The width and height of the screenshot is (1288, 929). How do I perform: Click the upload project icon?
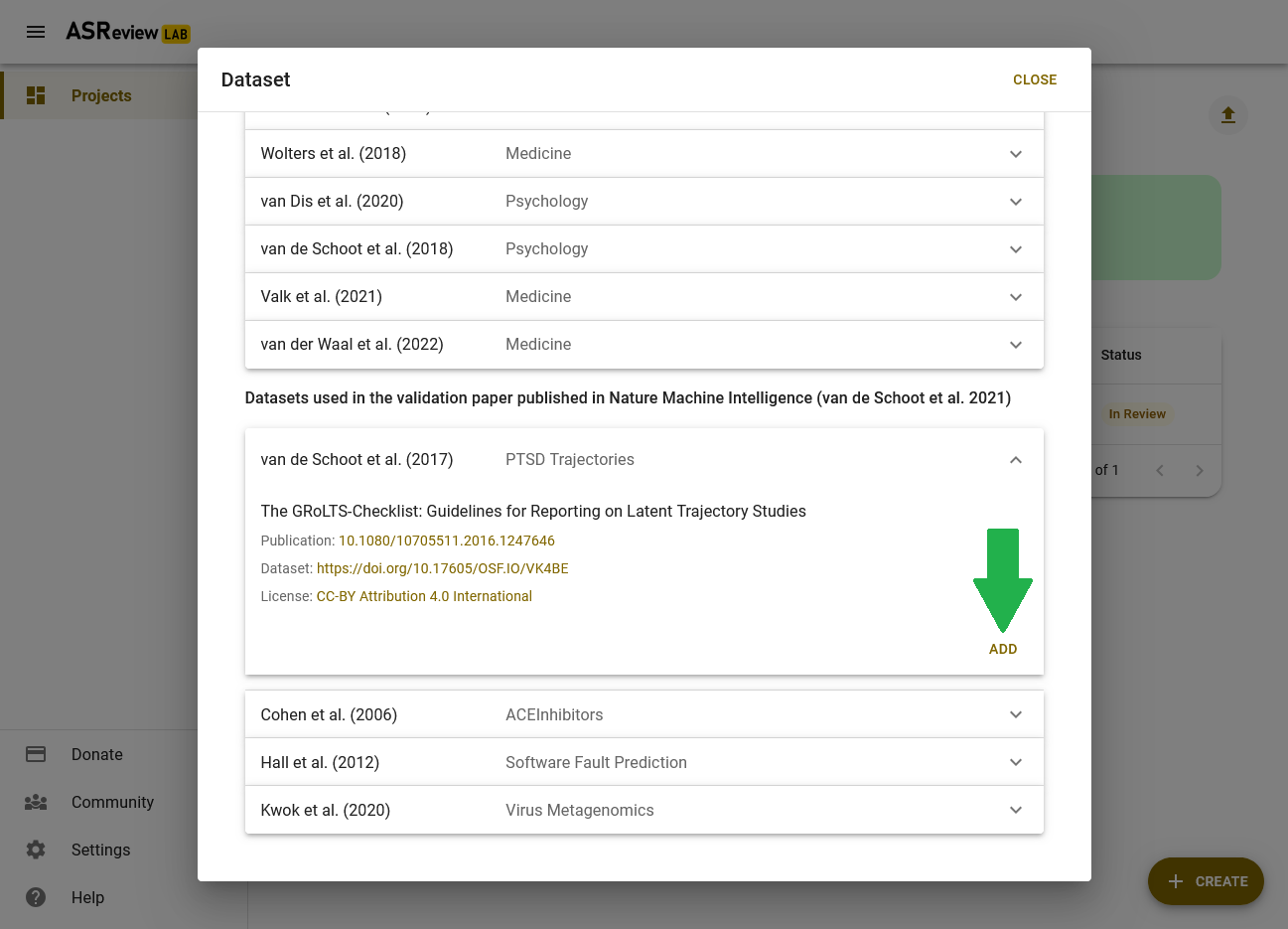tap(1228, 115)
